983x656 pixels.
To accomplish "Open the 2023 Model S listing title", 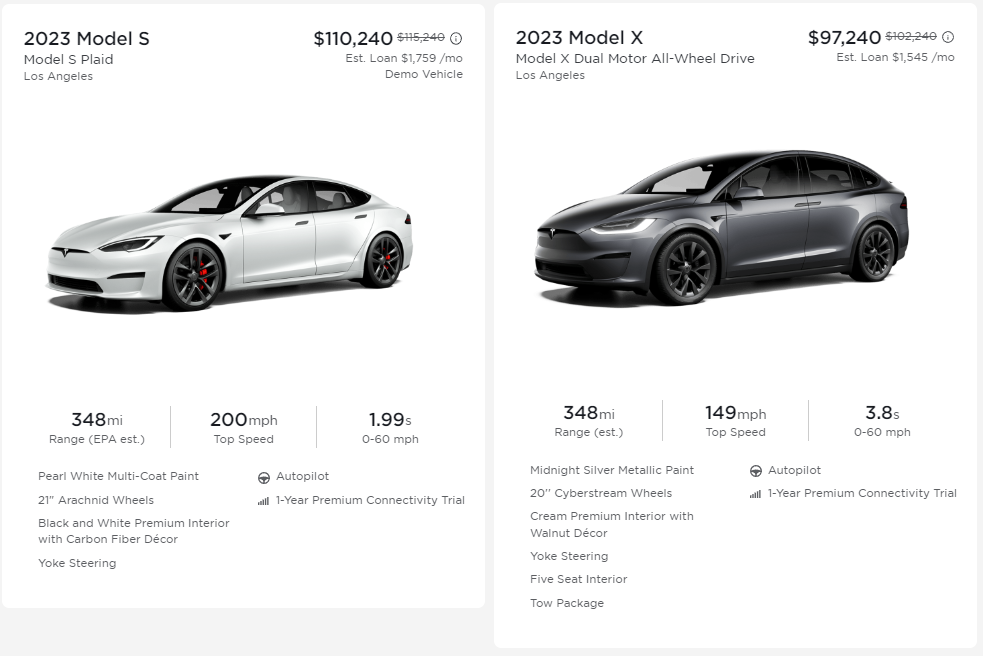I will point(87,39).
